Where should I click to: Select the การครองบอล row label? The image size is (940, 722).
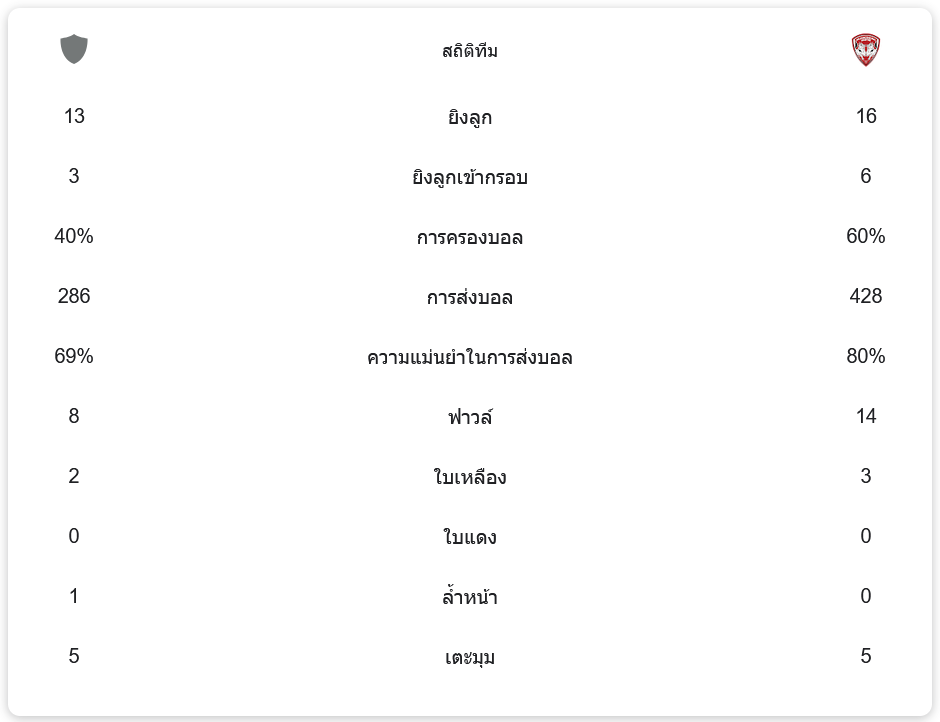point(470,238)
